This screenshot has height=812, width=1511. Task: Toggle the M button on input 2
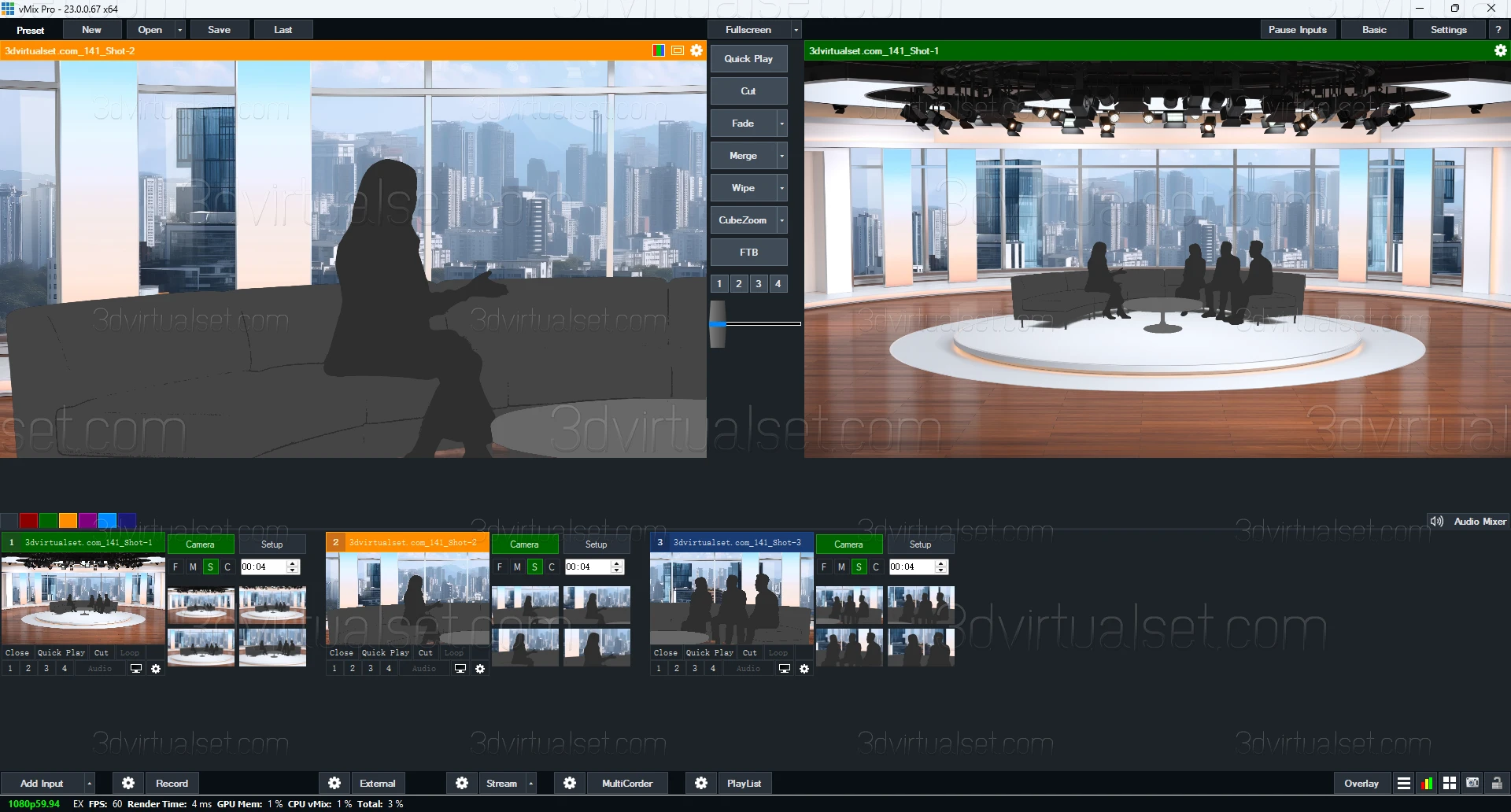517,567
